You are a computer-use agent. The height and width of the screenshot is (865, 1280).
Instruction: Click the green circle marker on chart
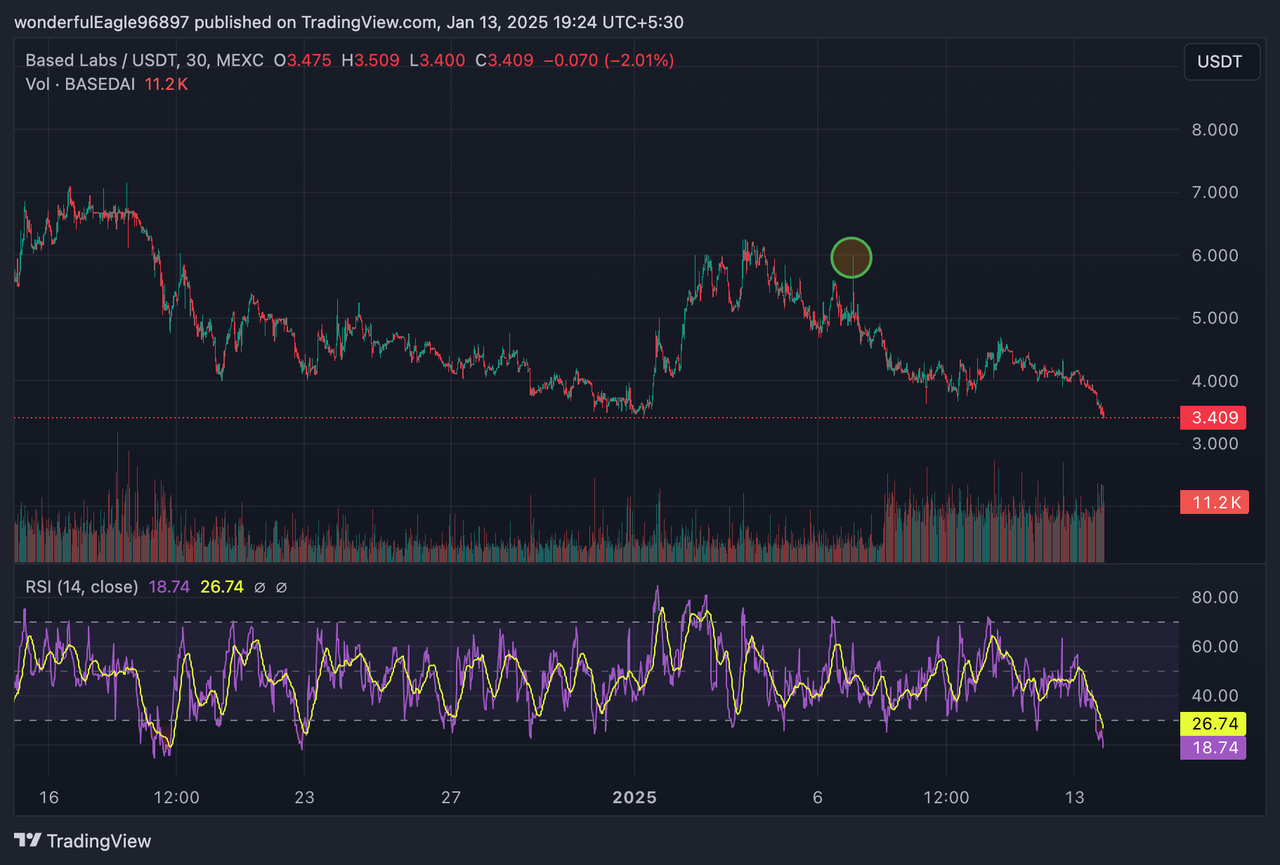851,258
